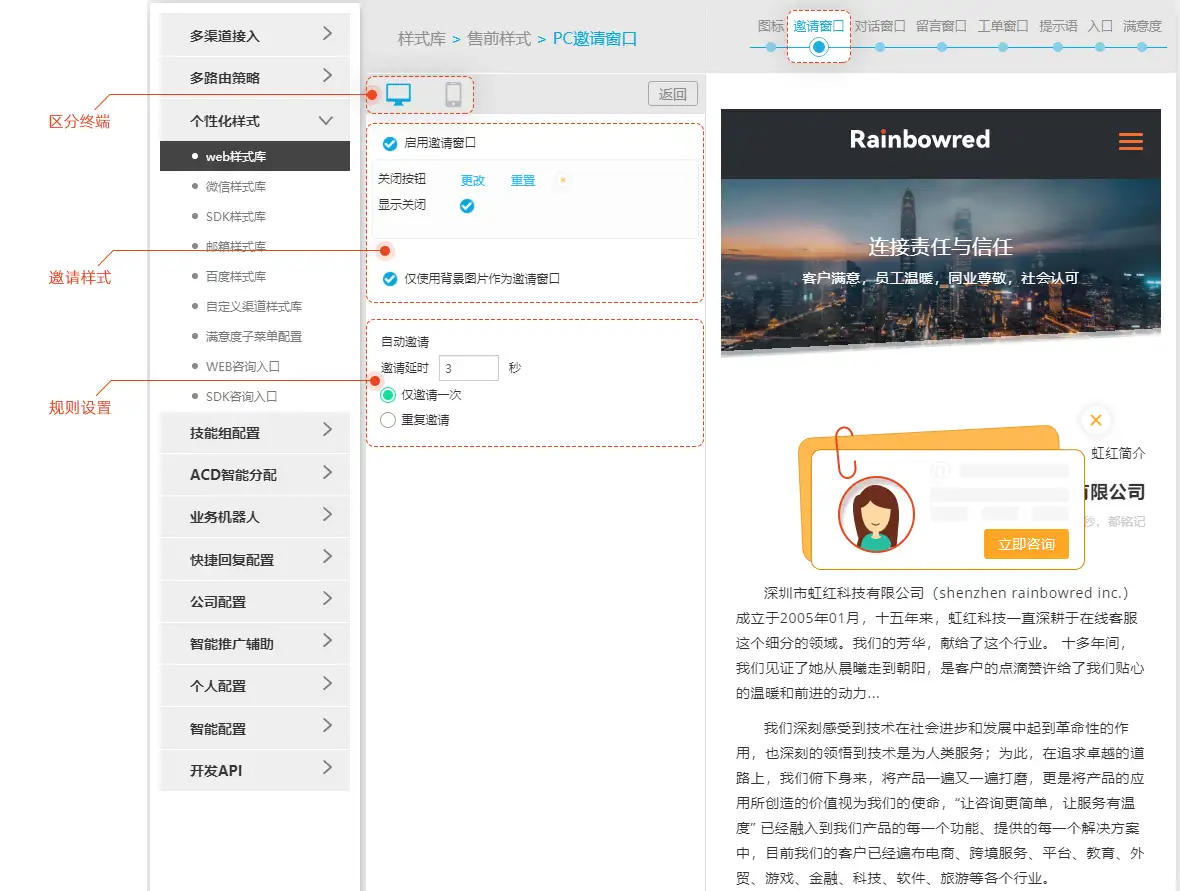Open 满意度子菜单配置 in sidebar

[x=254, y=336]
